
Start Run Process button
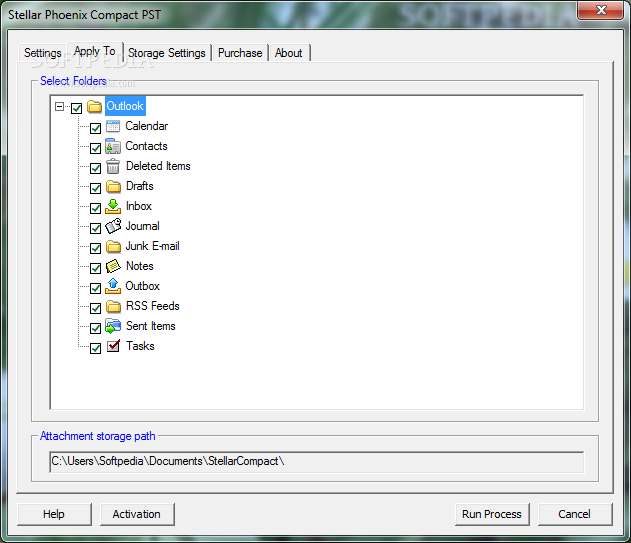point(492,514)
